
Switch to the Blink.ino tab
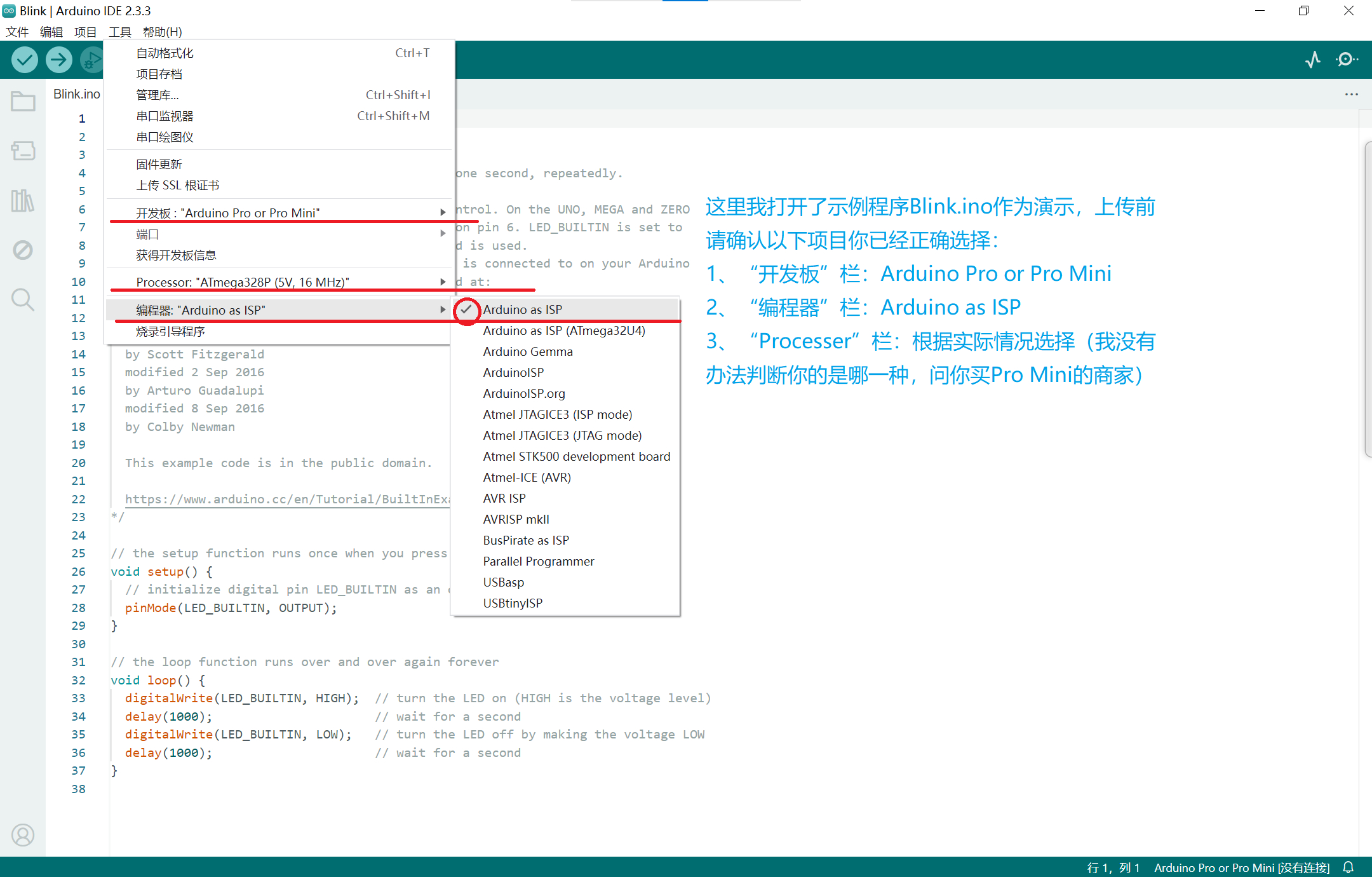pyautogui.click(x=76, y=94)
